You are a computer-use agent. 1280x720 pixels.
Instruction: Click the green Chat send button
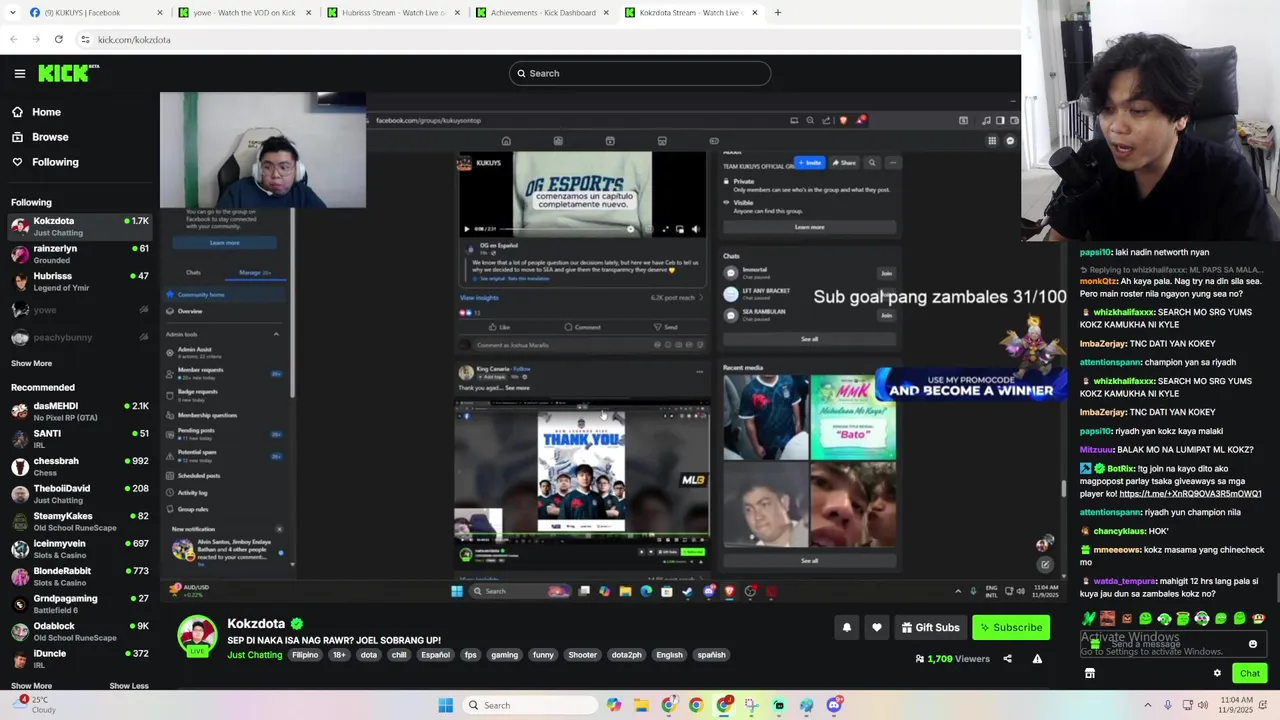1250,673
